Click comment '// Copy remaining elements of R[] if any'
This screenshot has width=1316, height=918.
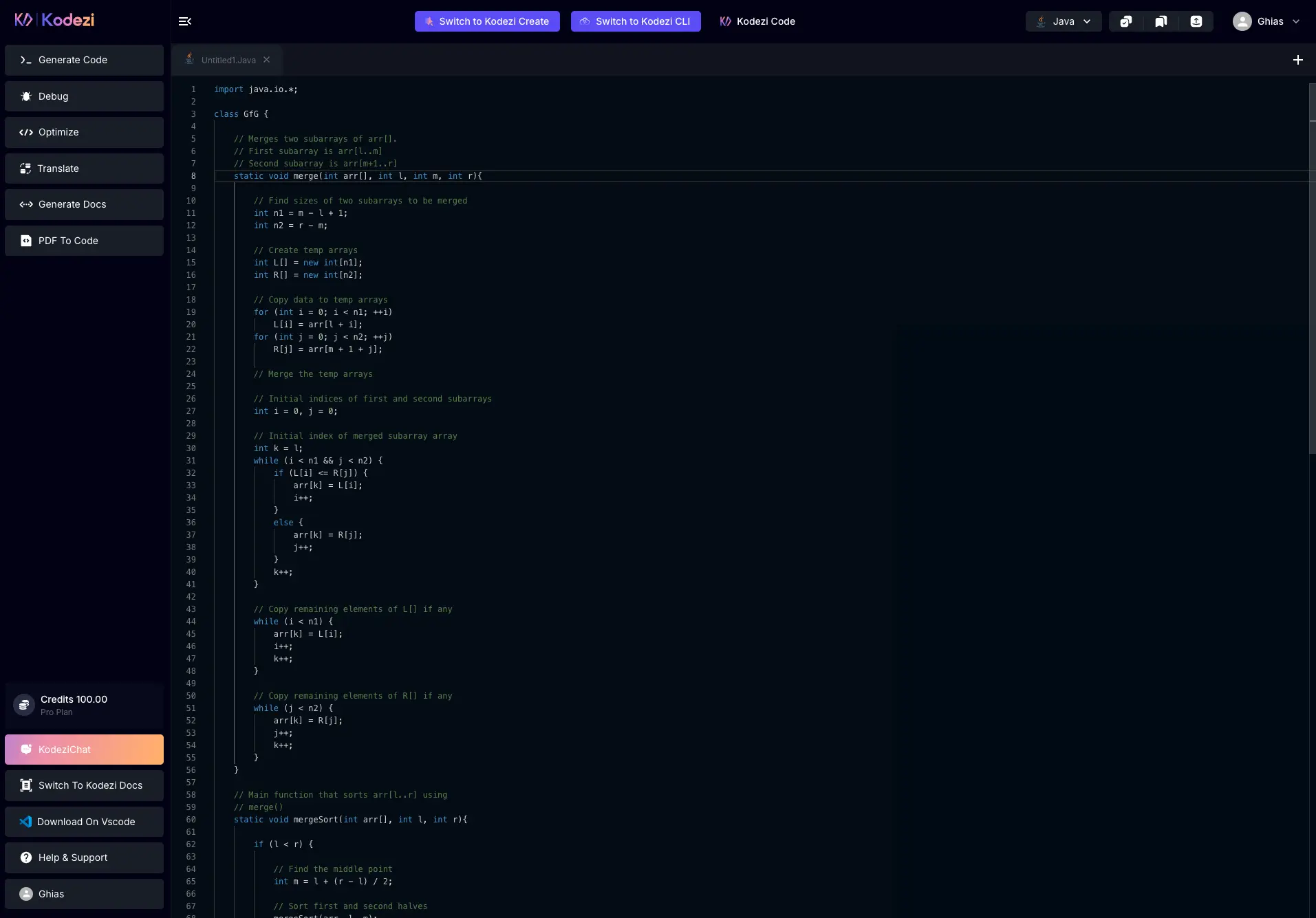(353, 696)
